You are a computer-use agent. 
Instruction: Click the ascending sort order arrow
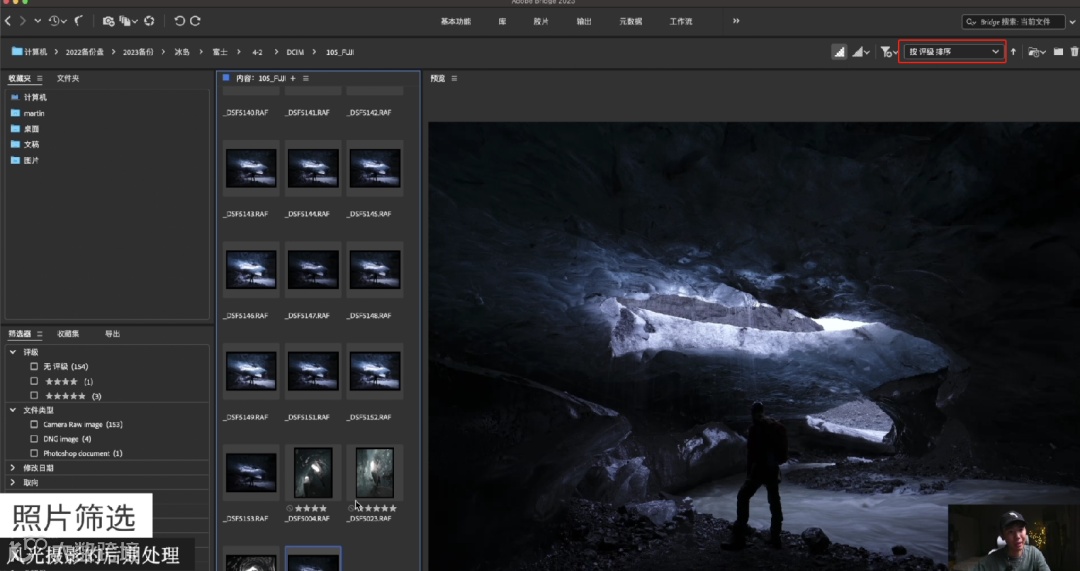point(1013,52)
